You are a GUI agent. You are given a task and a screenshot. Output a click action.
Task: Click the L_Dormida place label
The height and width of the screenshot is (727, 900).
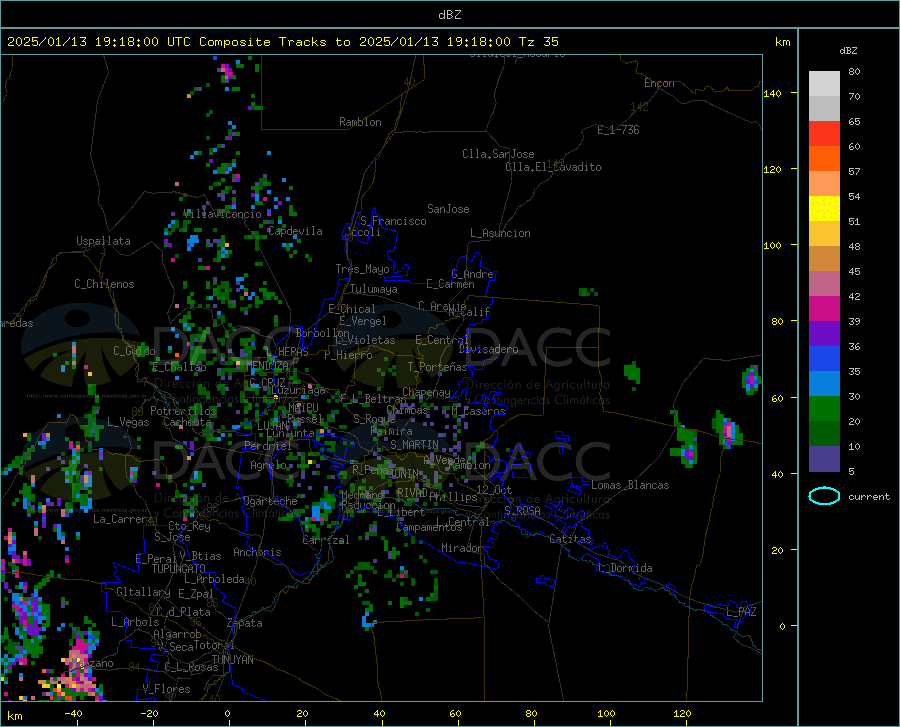tap(626, 568)
